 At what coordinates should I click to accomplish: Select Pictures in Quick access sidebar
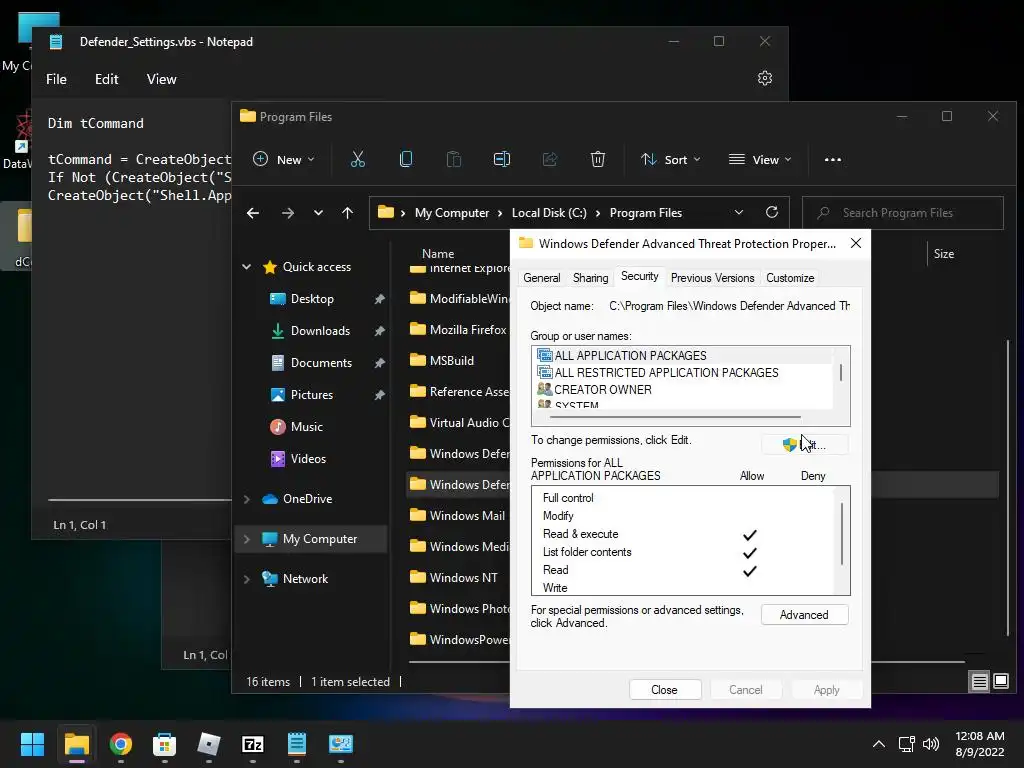(x=312, y=394)
